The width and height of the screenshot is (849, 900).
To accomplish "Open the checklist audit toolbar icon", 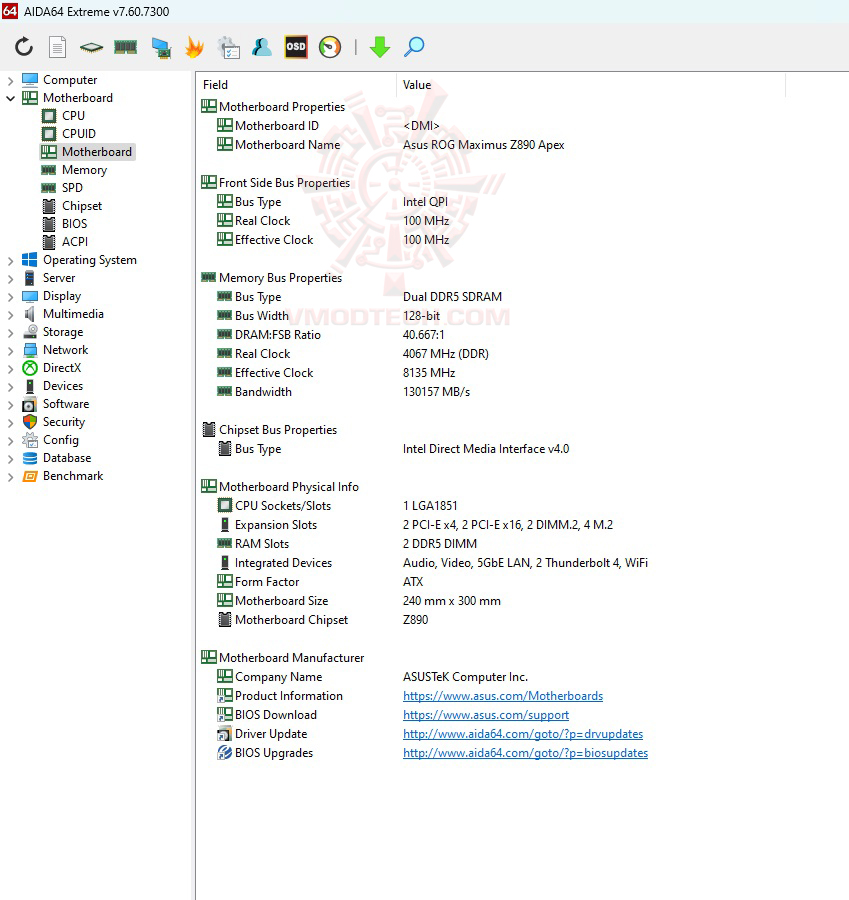I will point(229,47).
